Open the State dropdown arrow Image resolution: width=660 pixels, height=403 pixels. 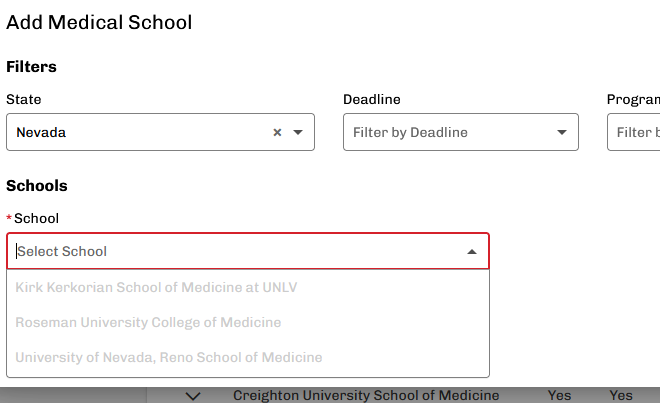(298, 132)
